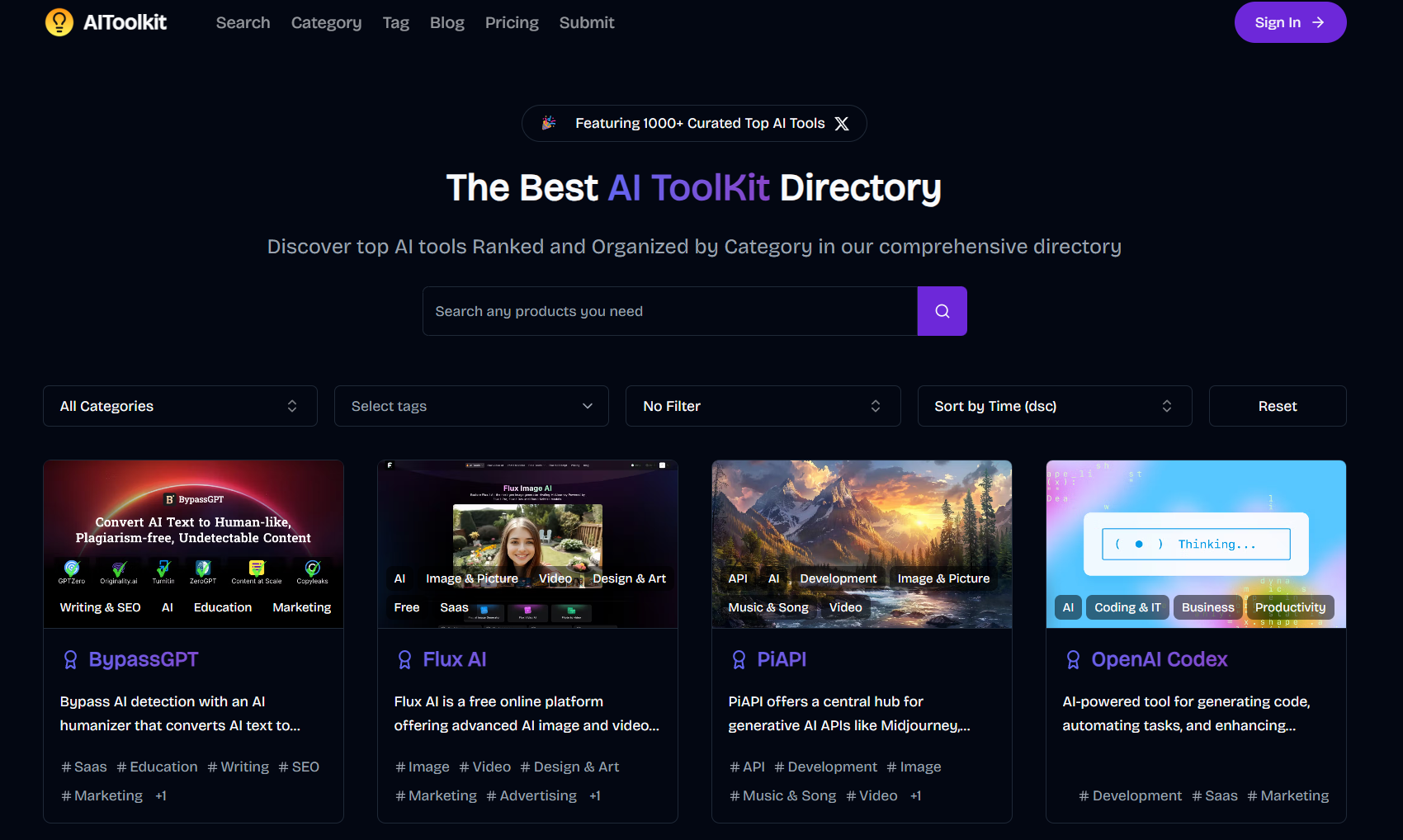
Task: Click the All Categories up-down chevron
Action: click(x=292, y=406)
